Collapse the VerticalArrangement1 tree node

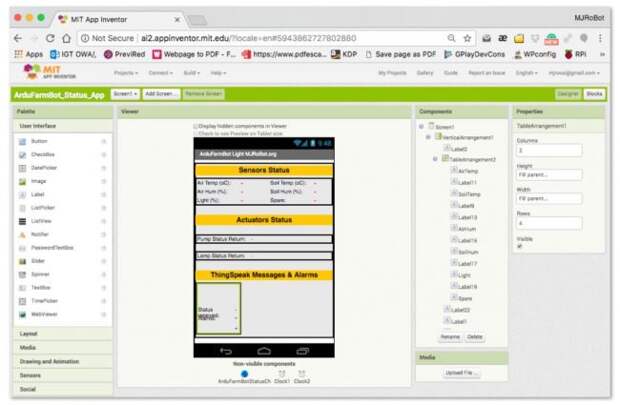pyautogui.click(x=428, y=137)
